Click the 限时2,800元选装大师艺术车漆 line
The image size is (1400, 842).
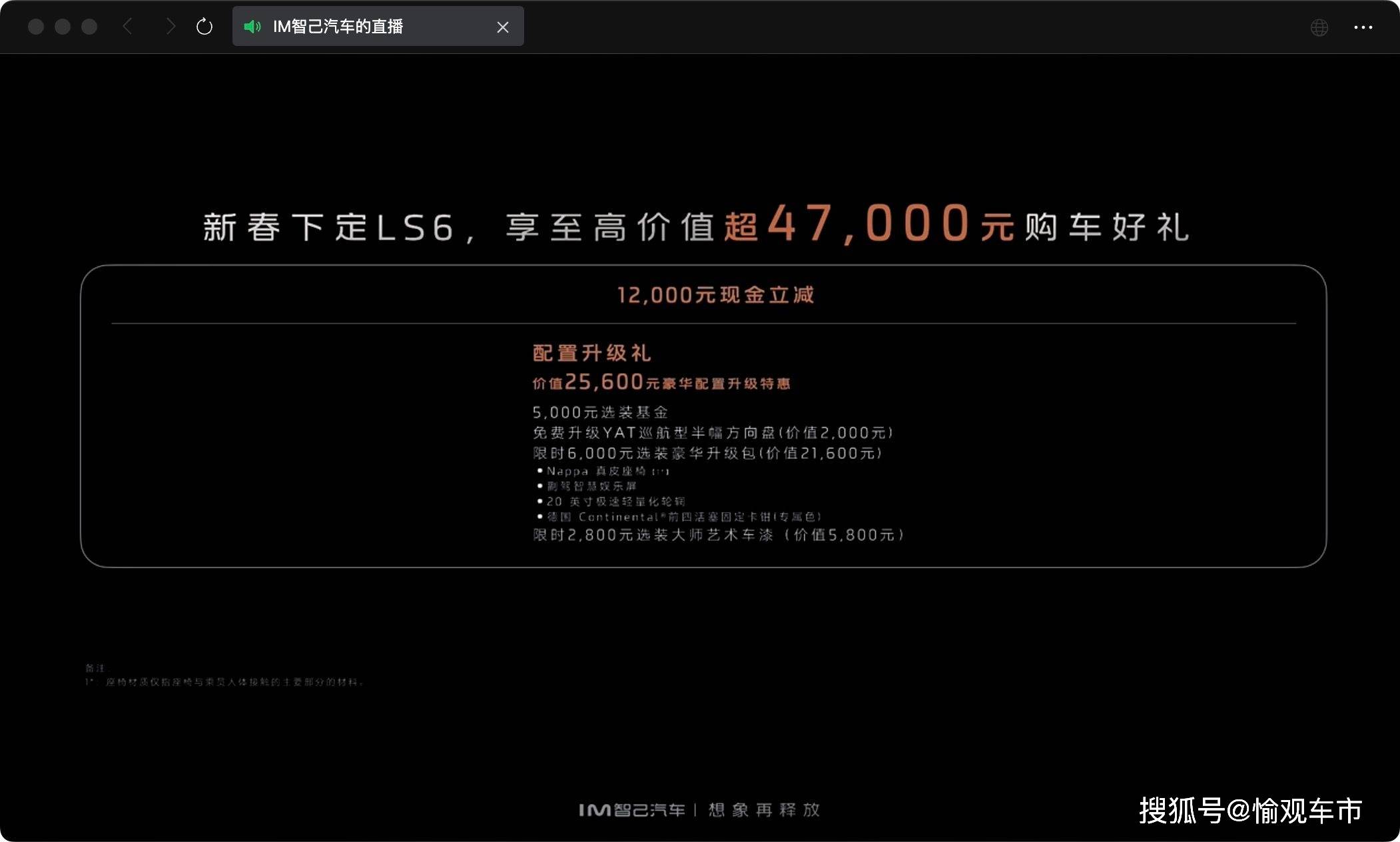click(719, 535)
